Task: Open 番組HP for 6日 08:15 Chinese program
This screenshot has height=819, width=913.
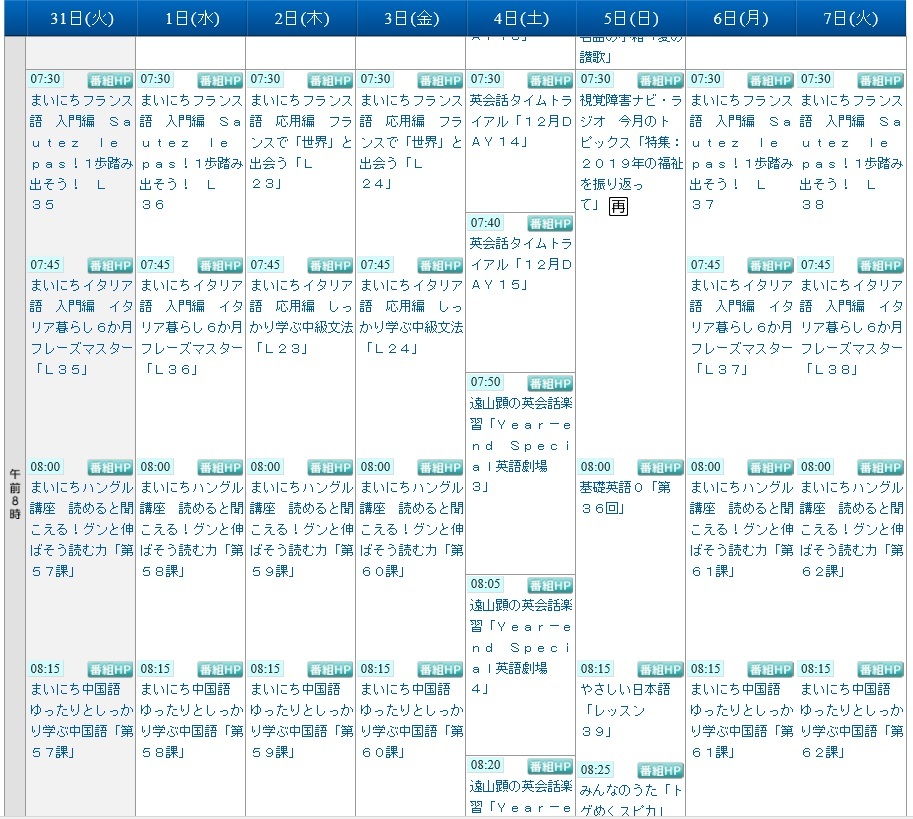Action: (x=770, y=669)
